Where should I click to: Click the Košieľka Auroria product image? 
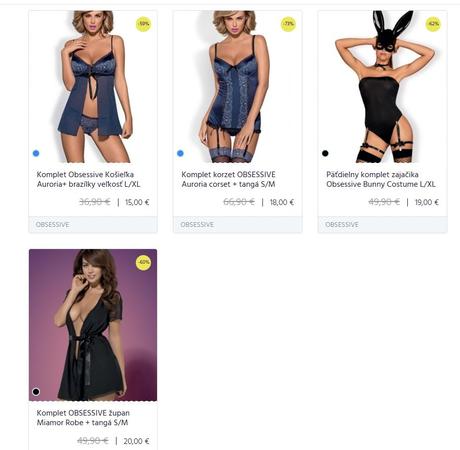click(93, 87)
